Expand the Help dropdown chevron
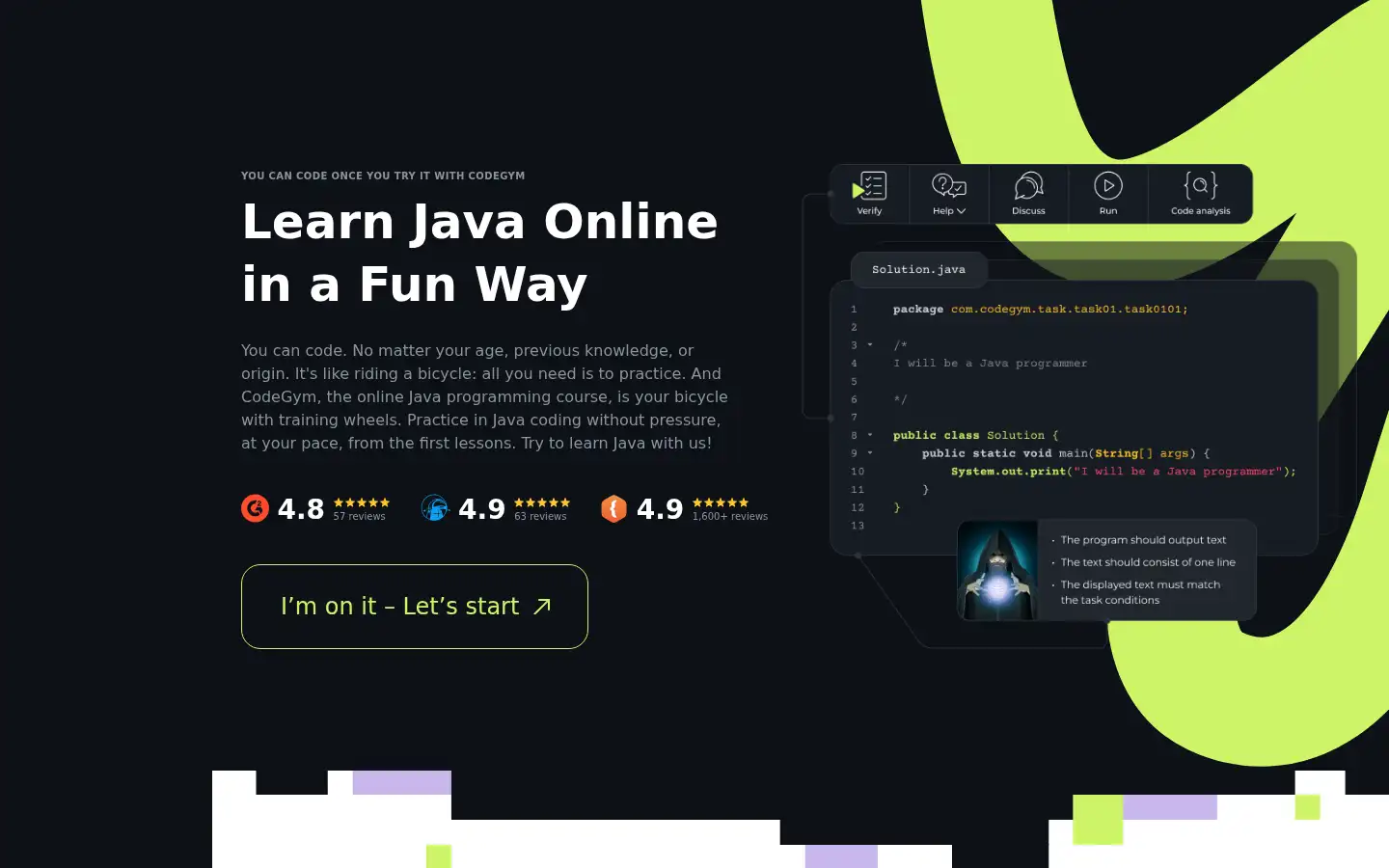This screenshot has width=1389, height=868. 961,211
